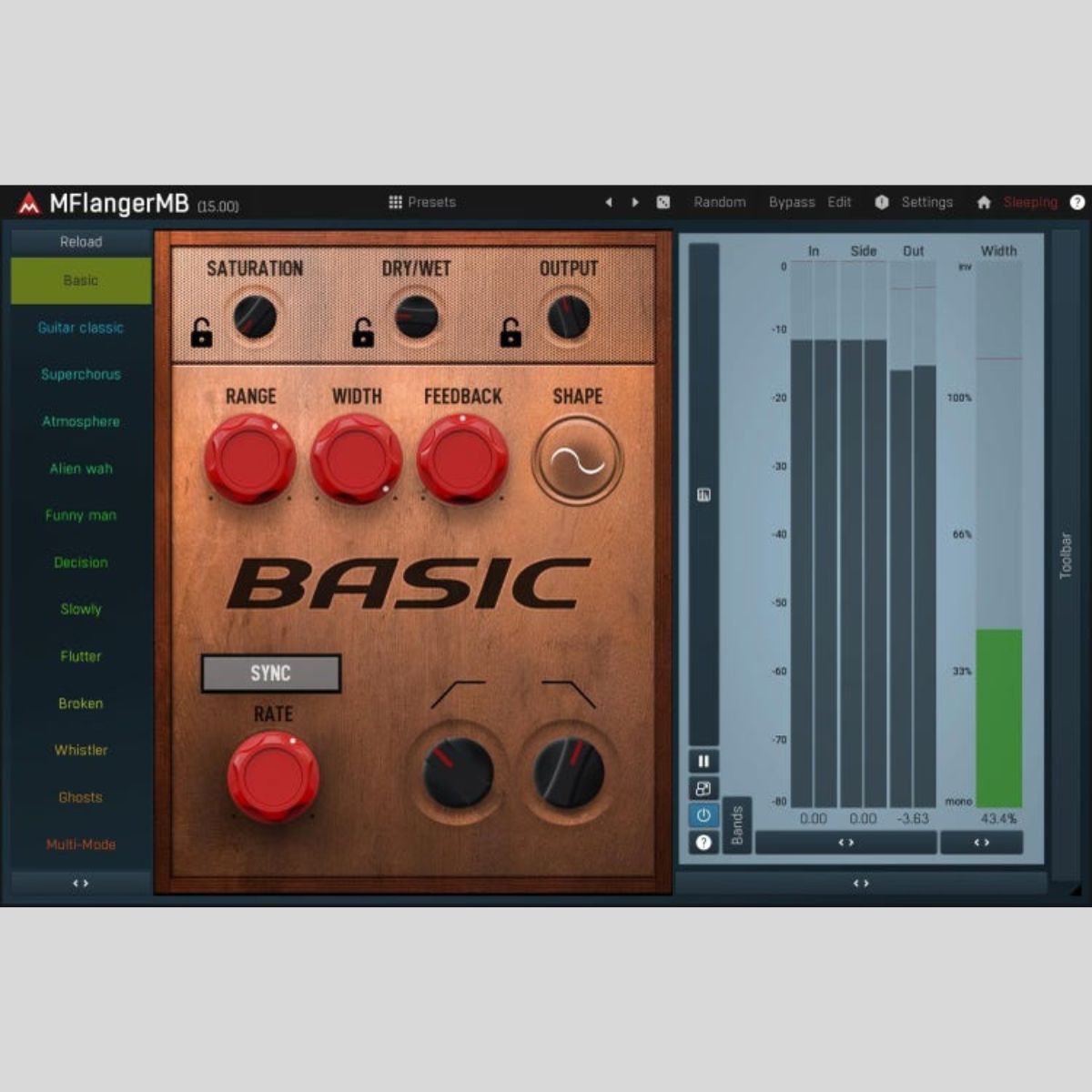
Task: Select the Ghosts preset
Action: point(81,797)
